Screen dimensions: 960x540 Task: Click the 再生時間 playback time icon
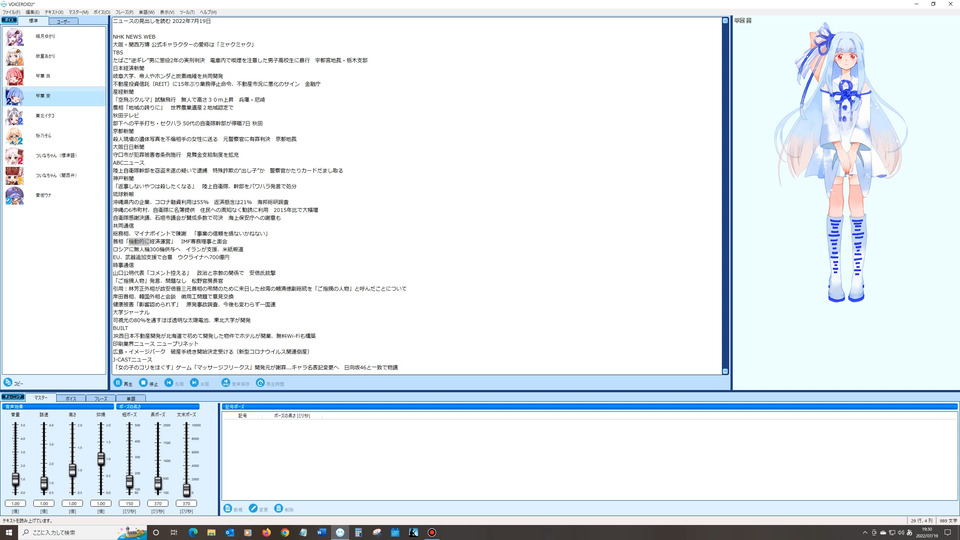pyautogui.click(x=260, y=383)
